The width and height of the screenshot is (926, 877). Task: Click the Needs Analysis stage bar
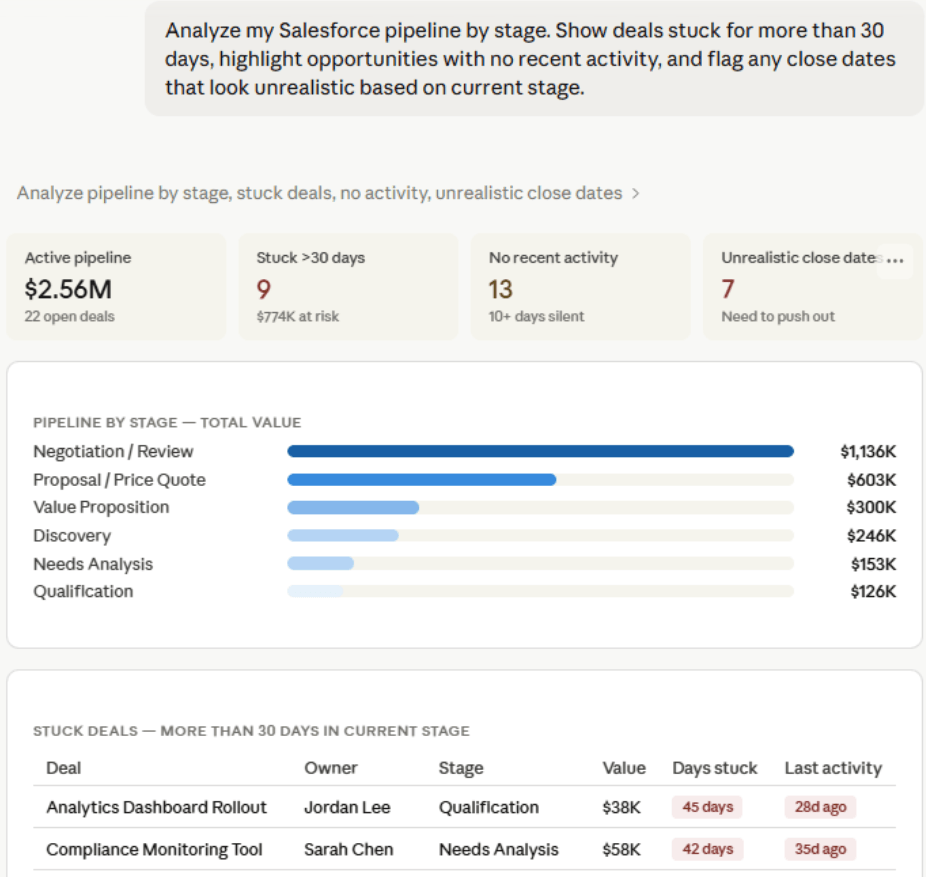point(321,563)
